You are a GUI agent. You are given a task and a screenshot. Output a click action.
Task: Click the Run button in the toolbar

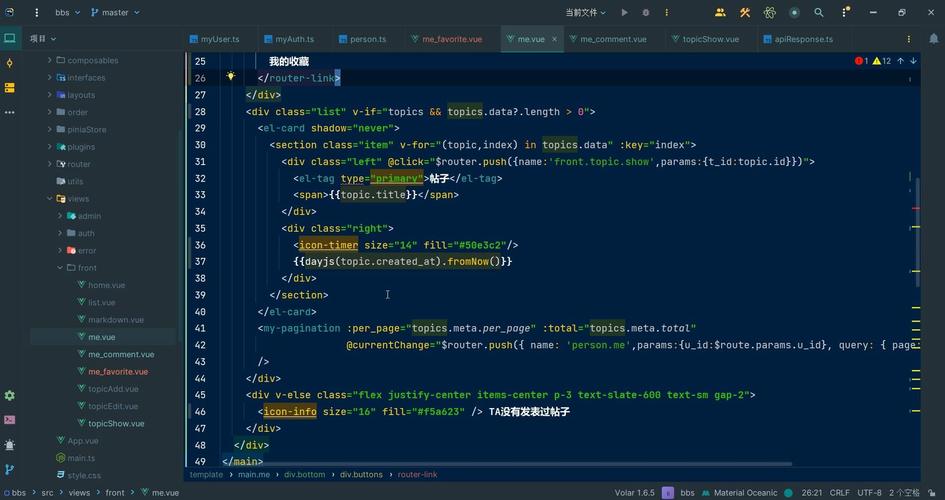click(624, 13)
